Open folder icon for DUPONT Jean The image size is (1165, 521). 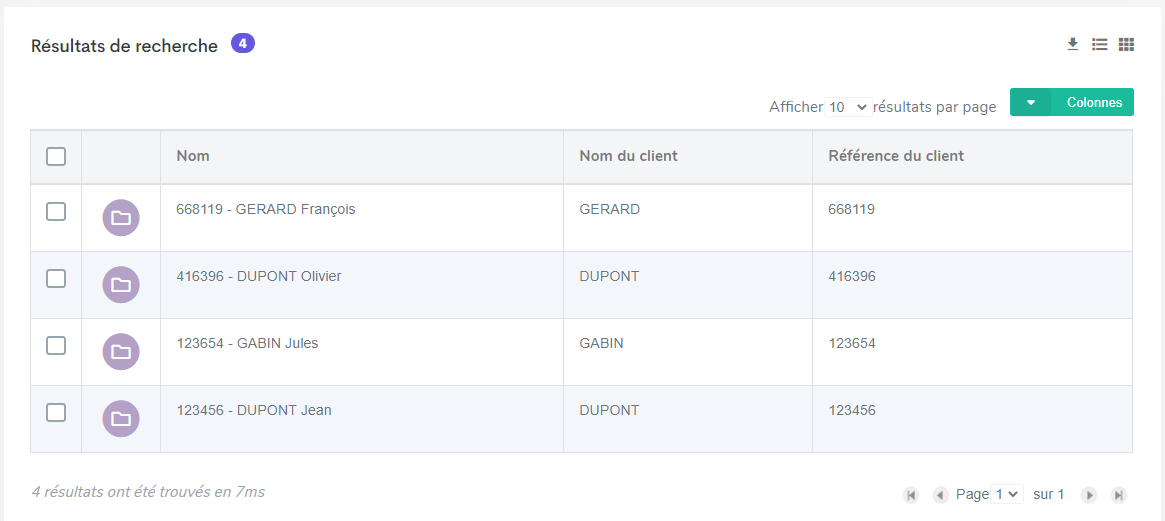point(121,419)
